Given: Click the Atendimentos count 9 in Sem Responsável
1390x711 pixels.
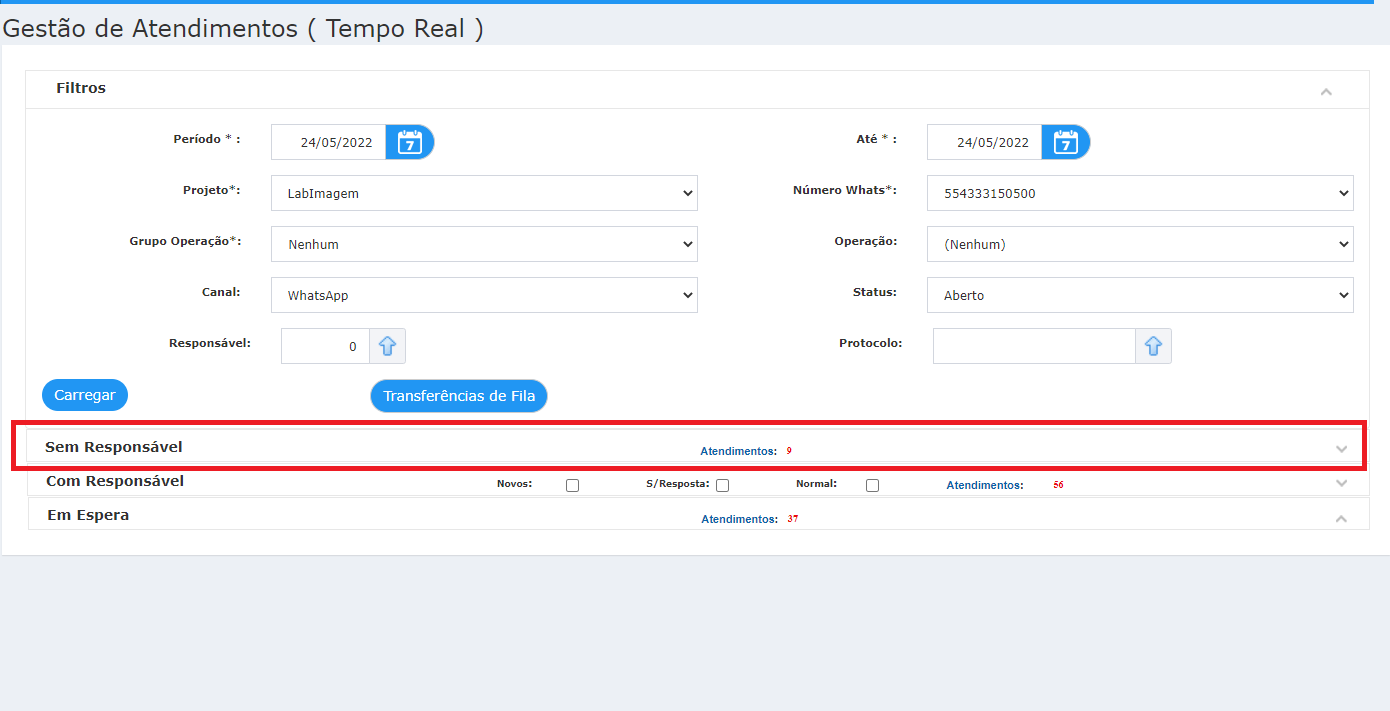Looking at the screenshot, I should click(x=789, y=451).
